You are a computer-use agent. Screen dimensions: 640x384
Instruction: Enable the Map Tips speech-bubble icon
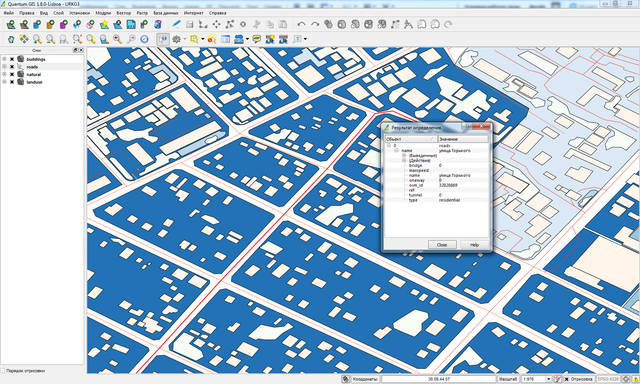[256, 39]
